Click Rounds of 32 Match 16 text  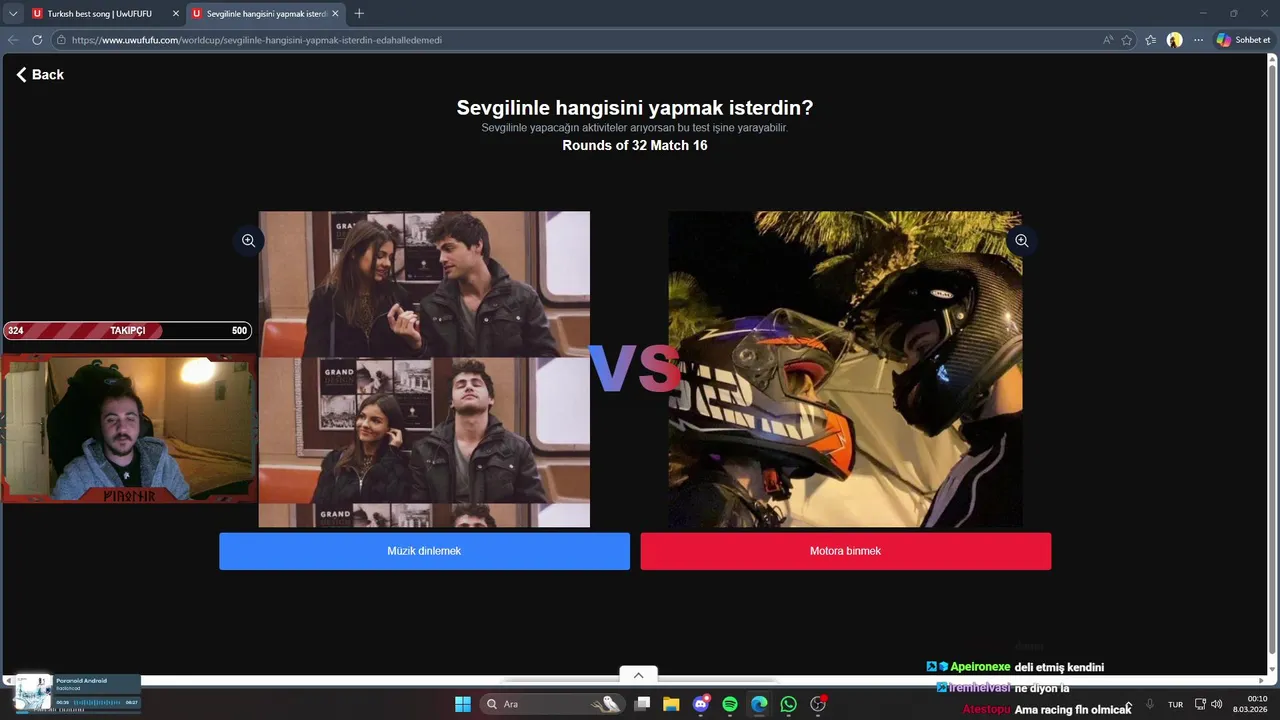(635, 145)
